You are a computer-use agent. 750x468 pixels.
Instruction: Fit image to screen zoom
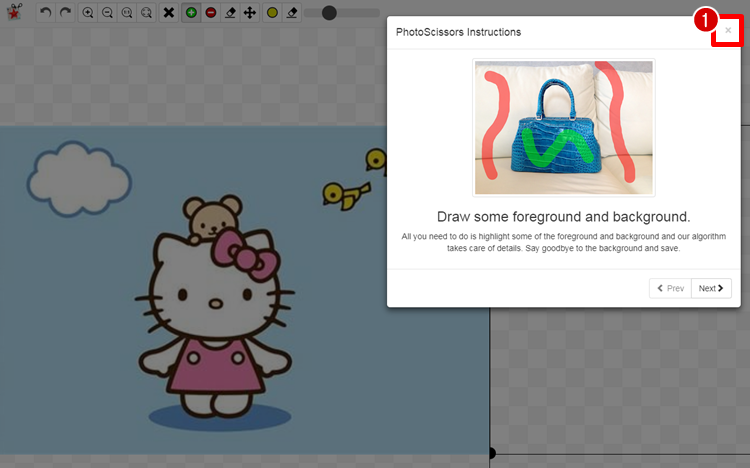click(146, 12)
